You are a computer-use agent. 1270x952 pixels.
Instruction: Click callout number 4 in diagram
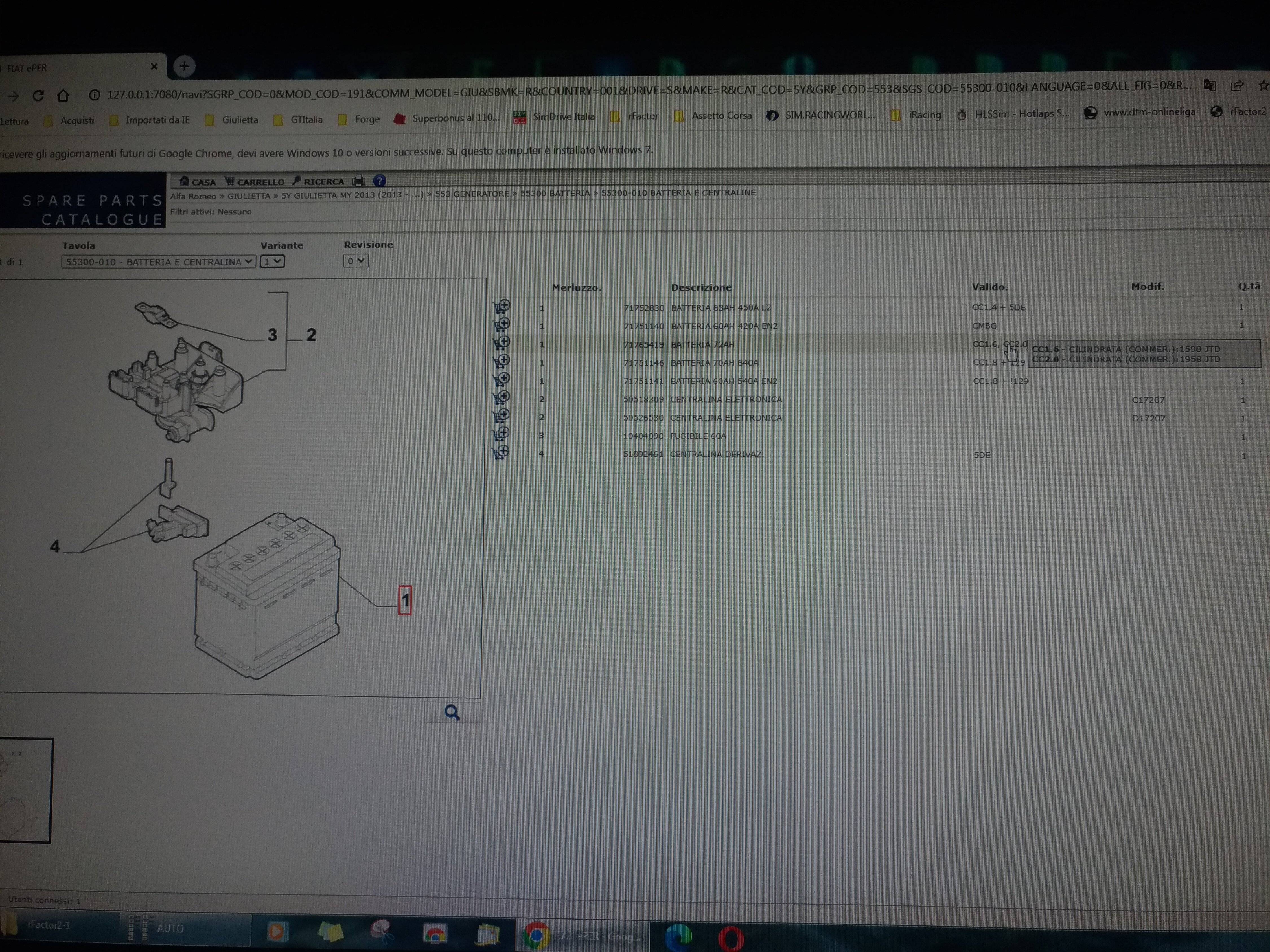coord(54,546)
